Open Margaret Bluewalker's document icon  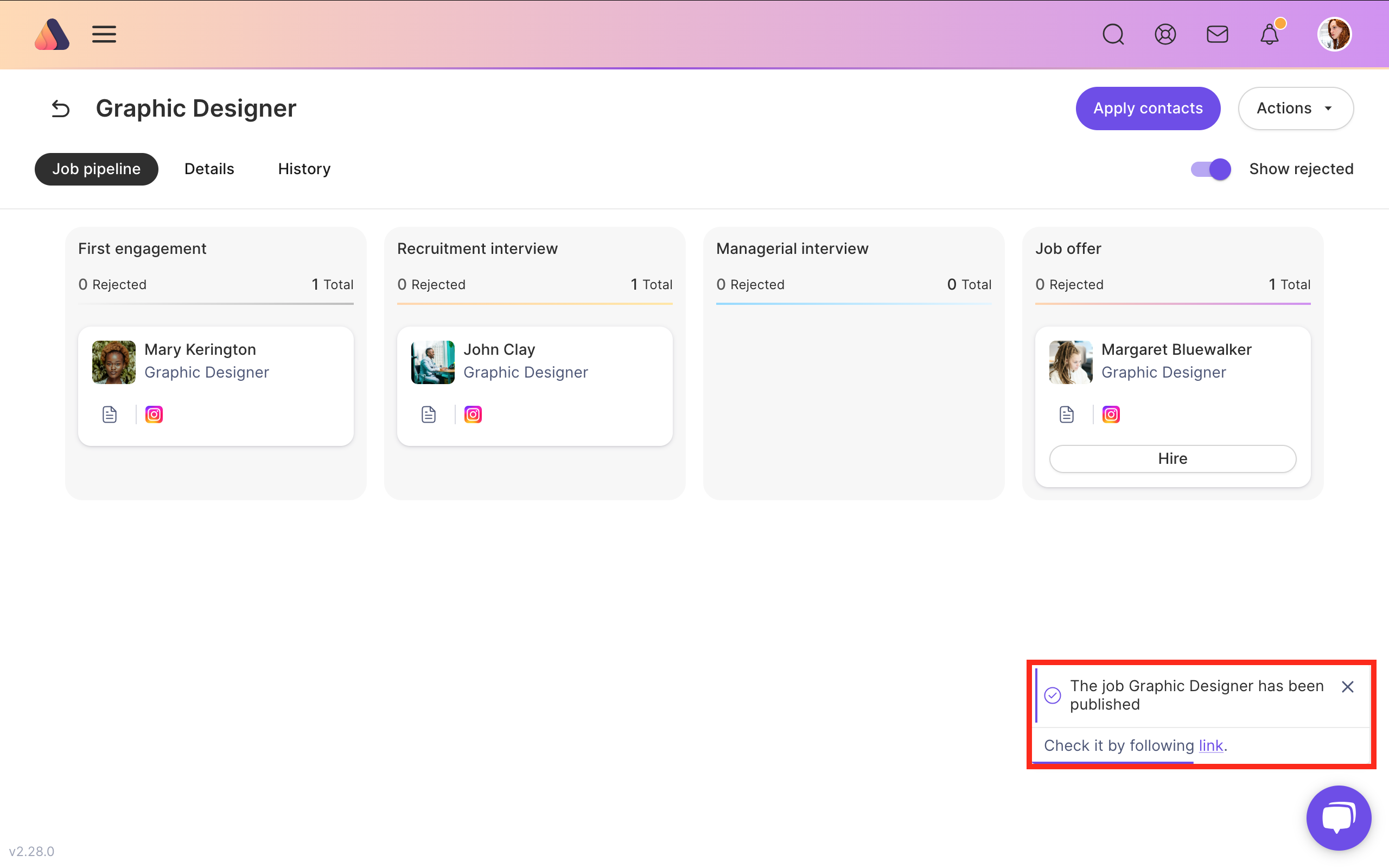(1067, 414)
